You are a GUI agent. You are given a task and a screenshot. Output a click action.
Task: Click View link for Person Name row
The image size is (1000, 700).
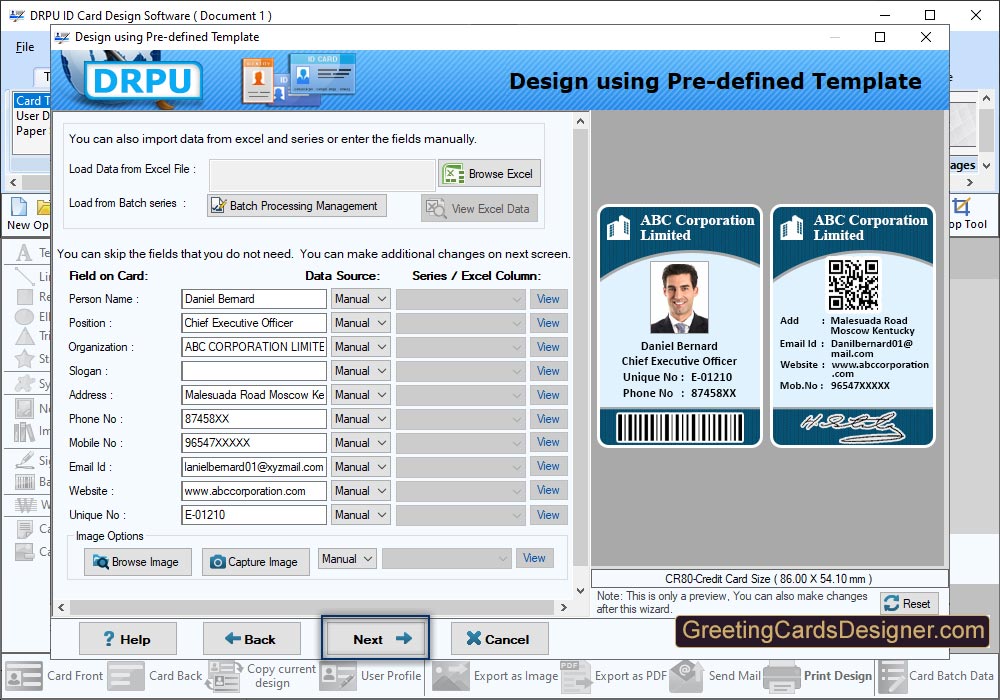tap(548, 299)
